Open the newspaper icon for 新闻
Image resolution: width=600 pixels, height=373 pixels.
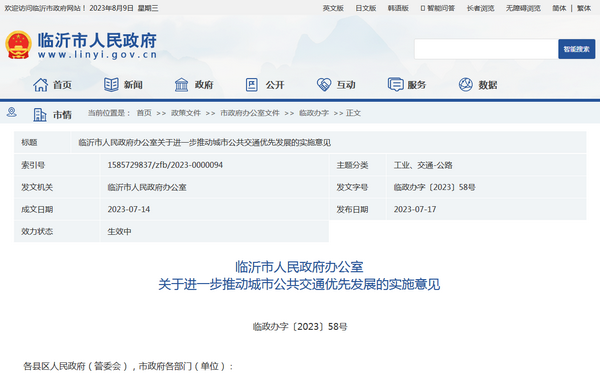click(111, 85)
